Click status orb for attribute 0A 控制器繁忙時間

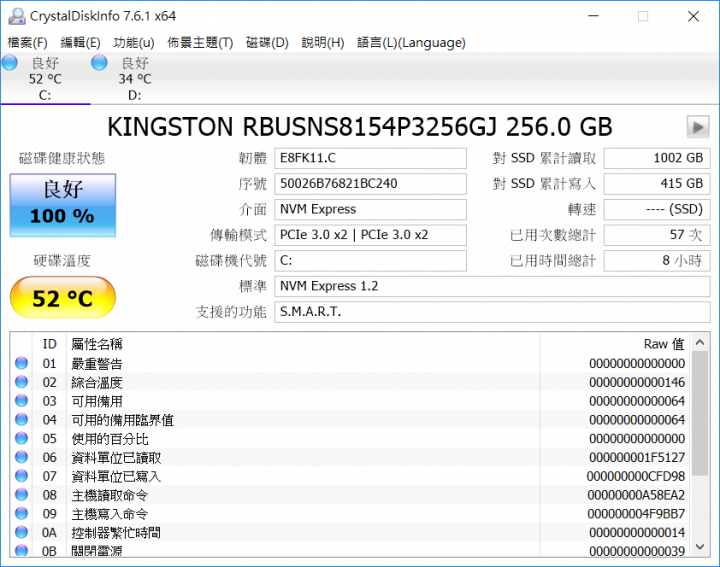[22, 533]
